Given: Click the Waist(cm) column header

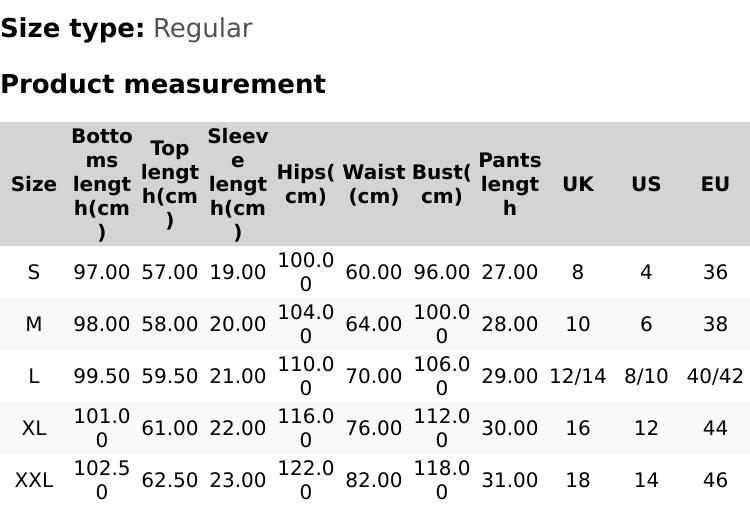Looking at the screenshot, I should click(x=374, y=184).
